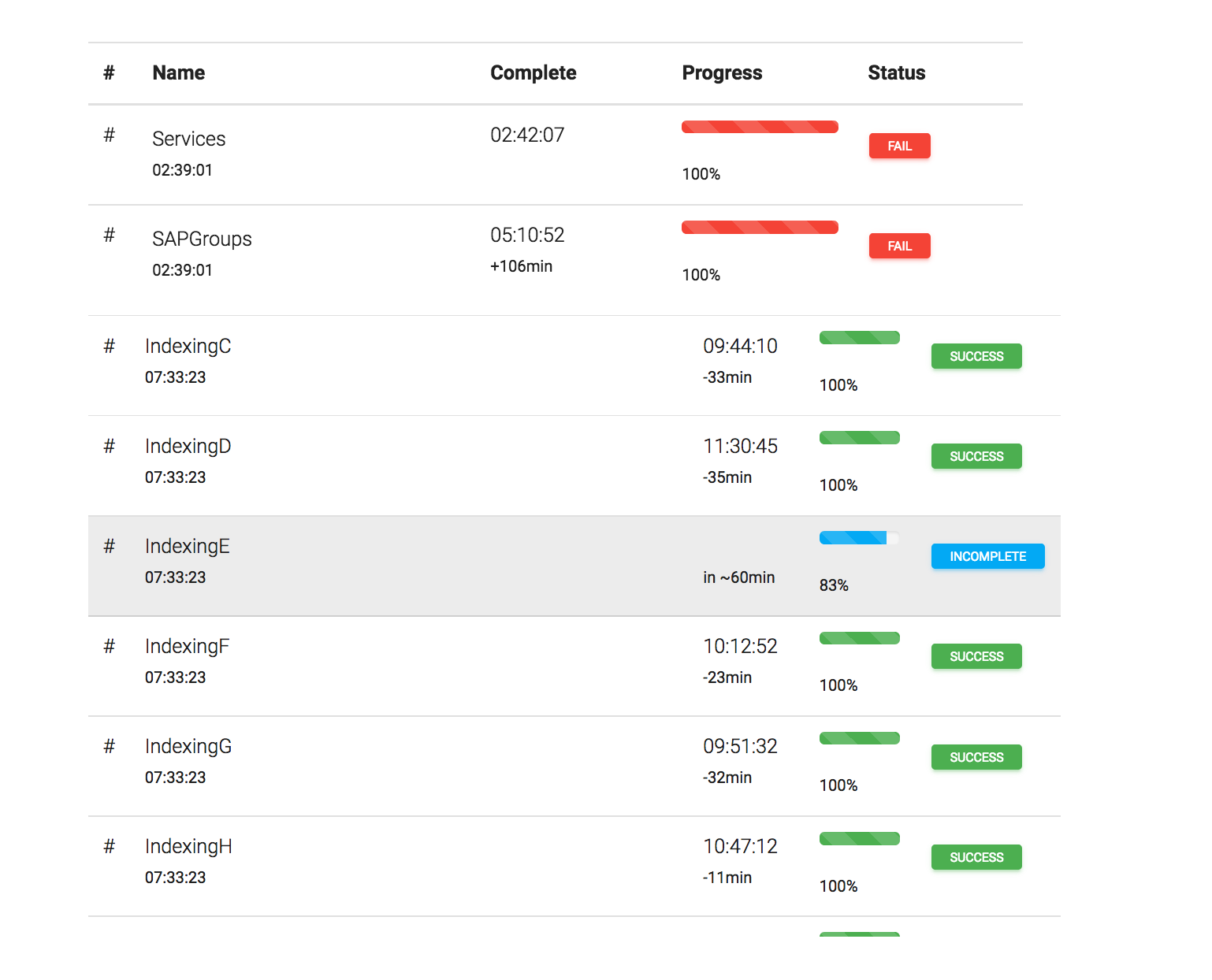The image size is (1212, 980).
Task: Click the Complete column header
Action: [533, 73]
